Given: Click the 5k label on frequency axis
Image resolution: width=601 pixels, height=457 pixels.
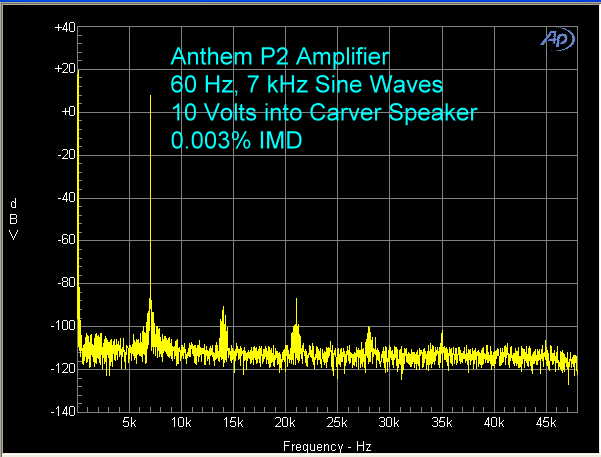Looking at the screenshot, I should (129, 423).
